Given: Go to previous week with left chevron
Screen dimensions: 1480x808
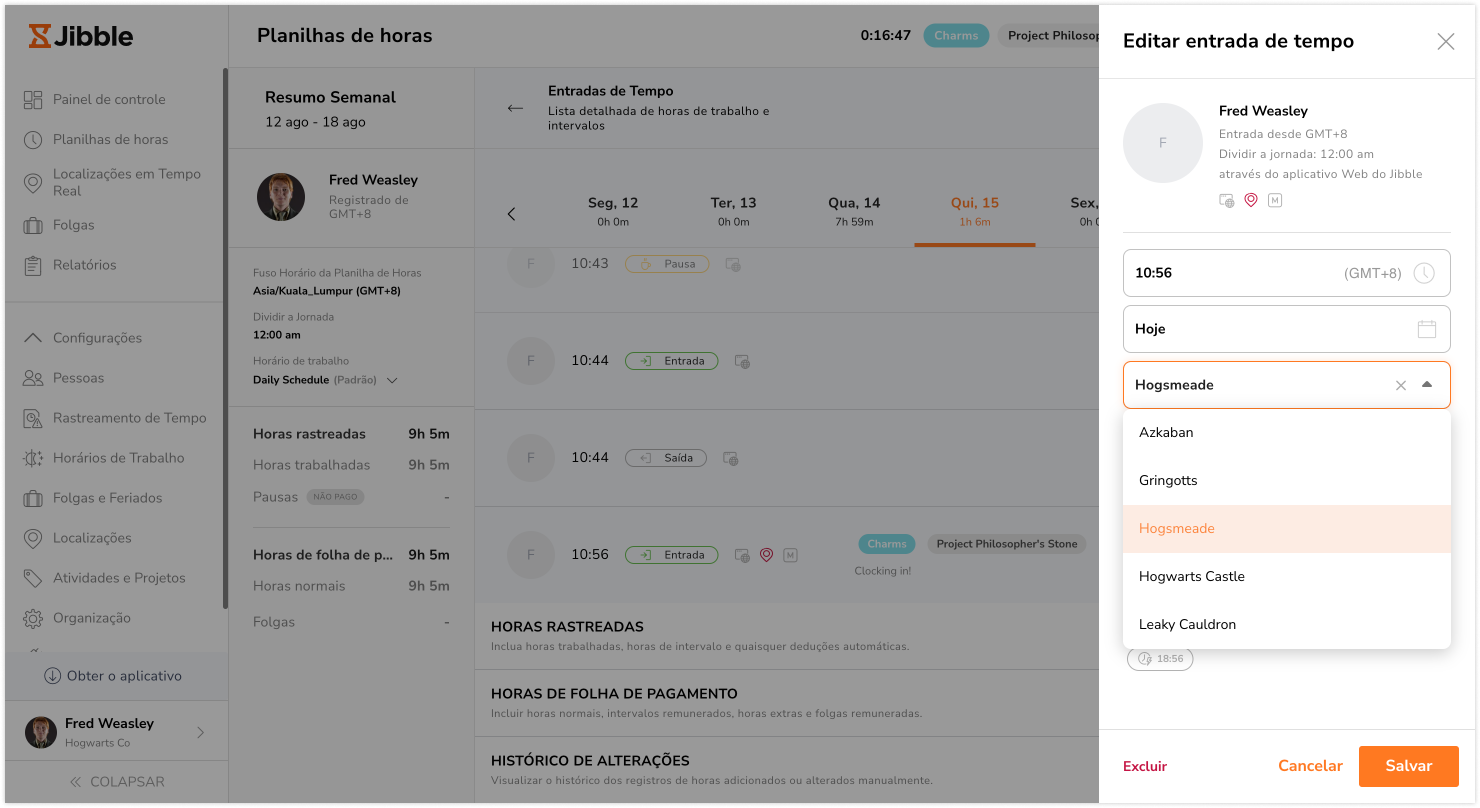Looking at the screenshot, I should (x=512, y=214).
